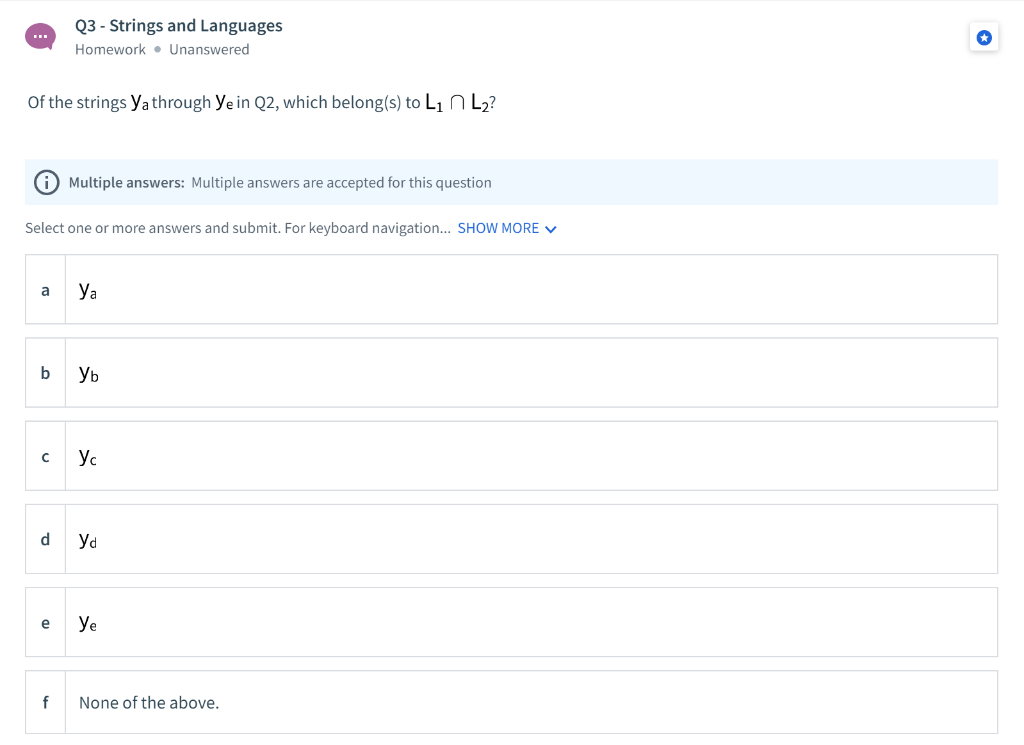Click the Homework category label
The image size is (1024, 745).
point(110,50)
